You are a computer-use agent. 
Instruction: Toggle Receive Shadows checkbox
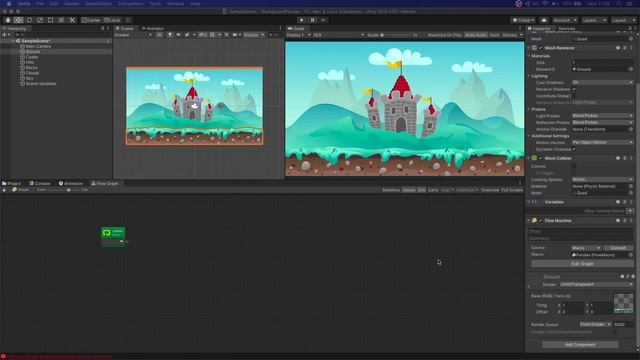574,89
